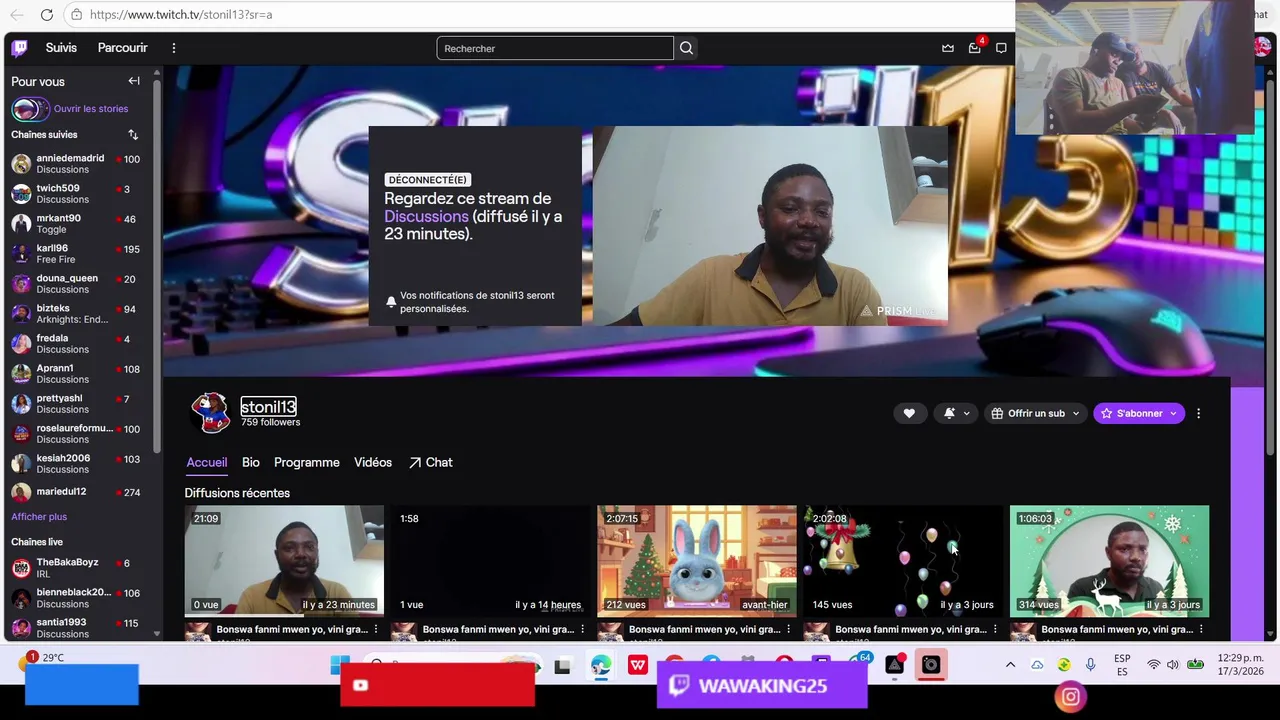
Task: Switch to the Vidéos tab
Action: click(372, 462)
